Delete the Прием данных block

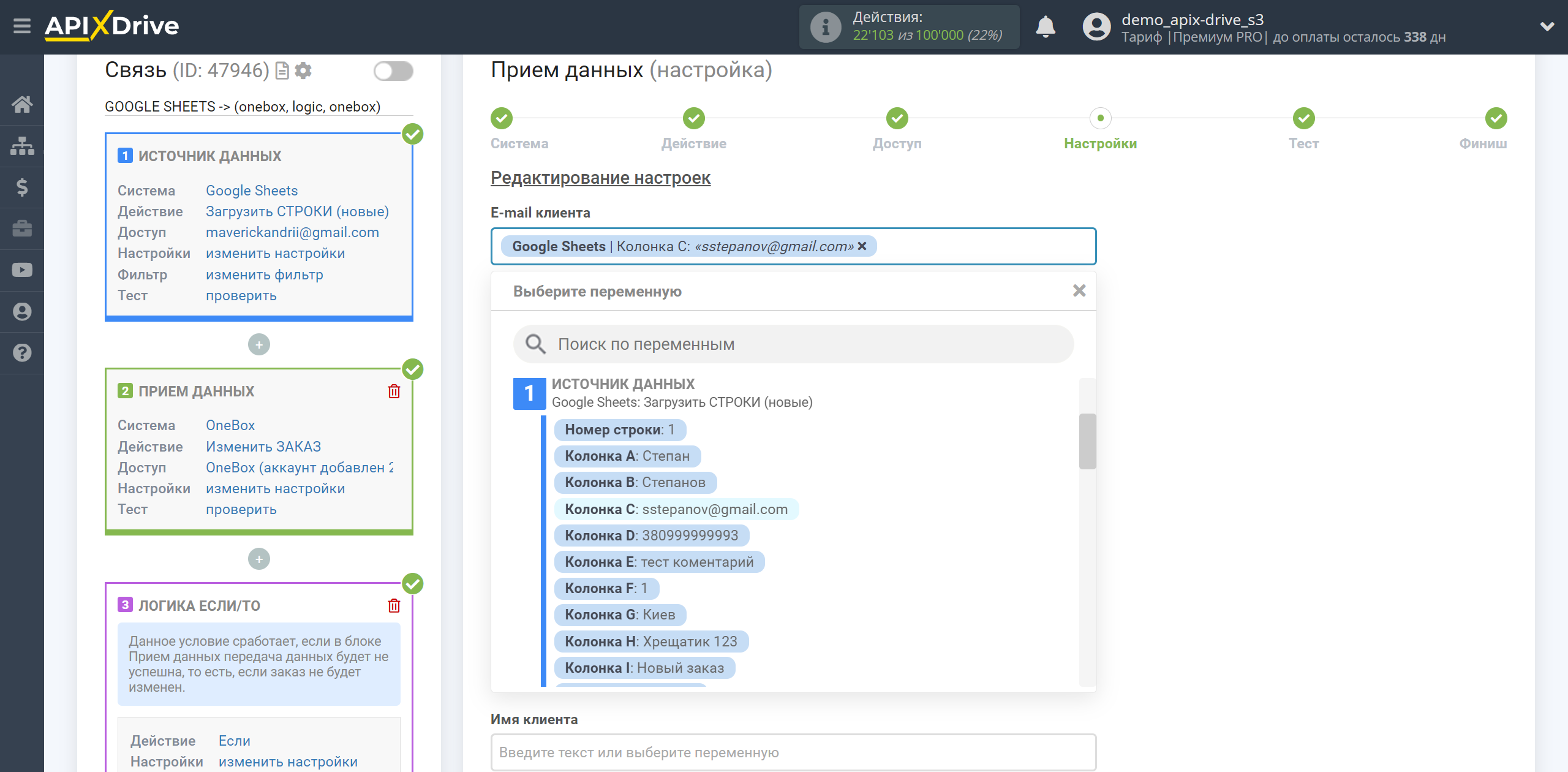tap(394, 391)
